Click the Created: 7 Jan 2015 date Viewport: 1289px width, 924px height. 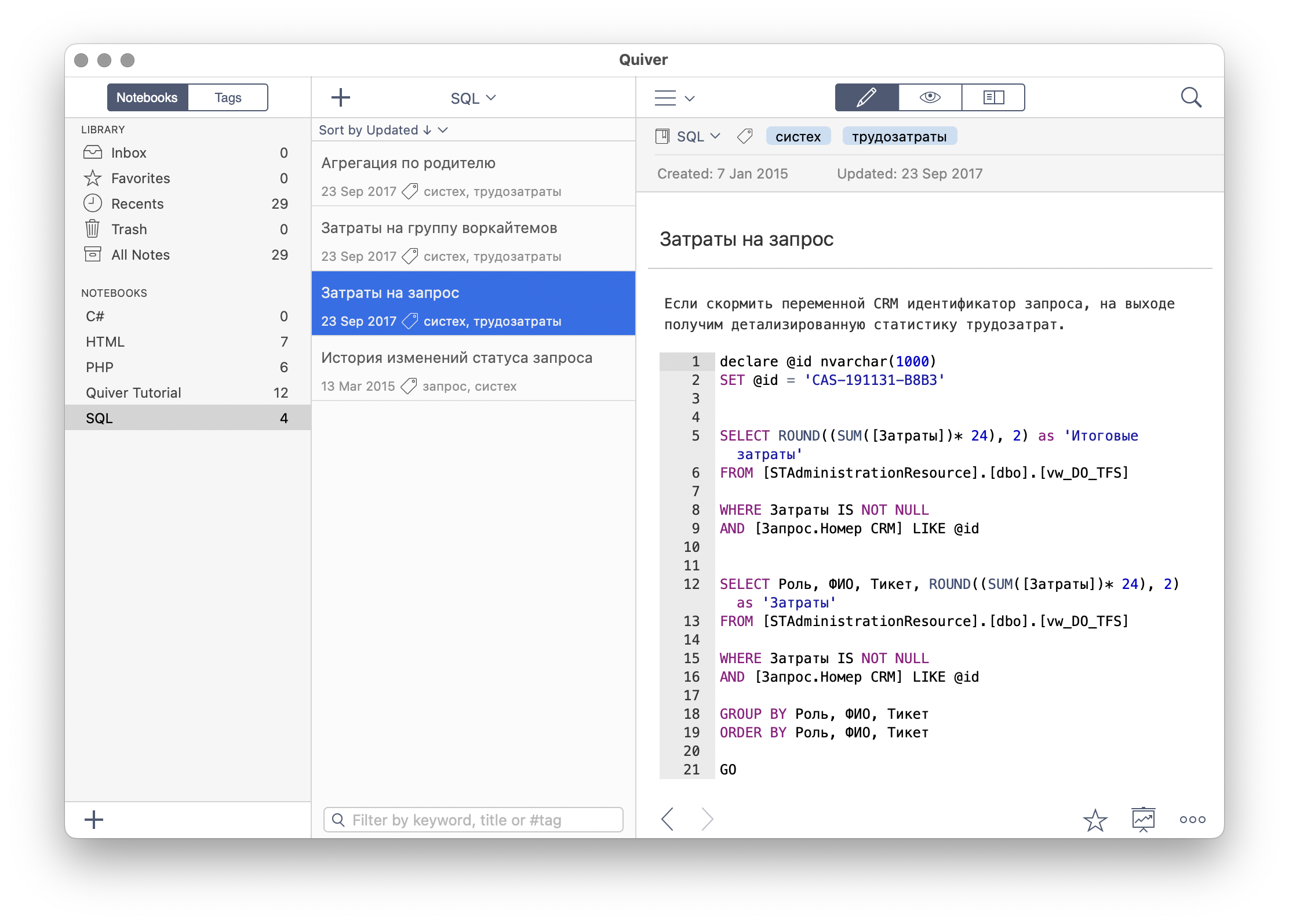coord(723,173)
